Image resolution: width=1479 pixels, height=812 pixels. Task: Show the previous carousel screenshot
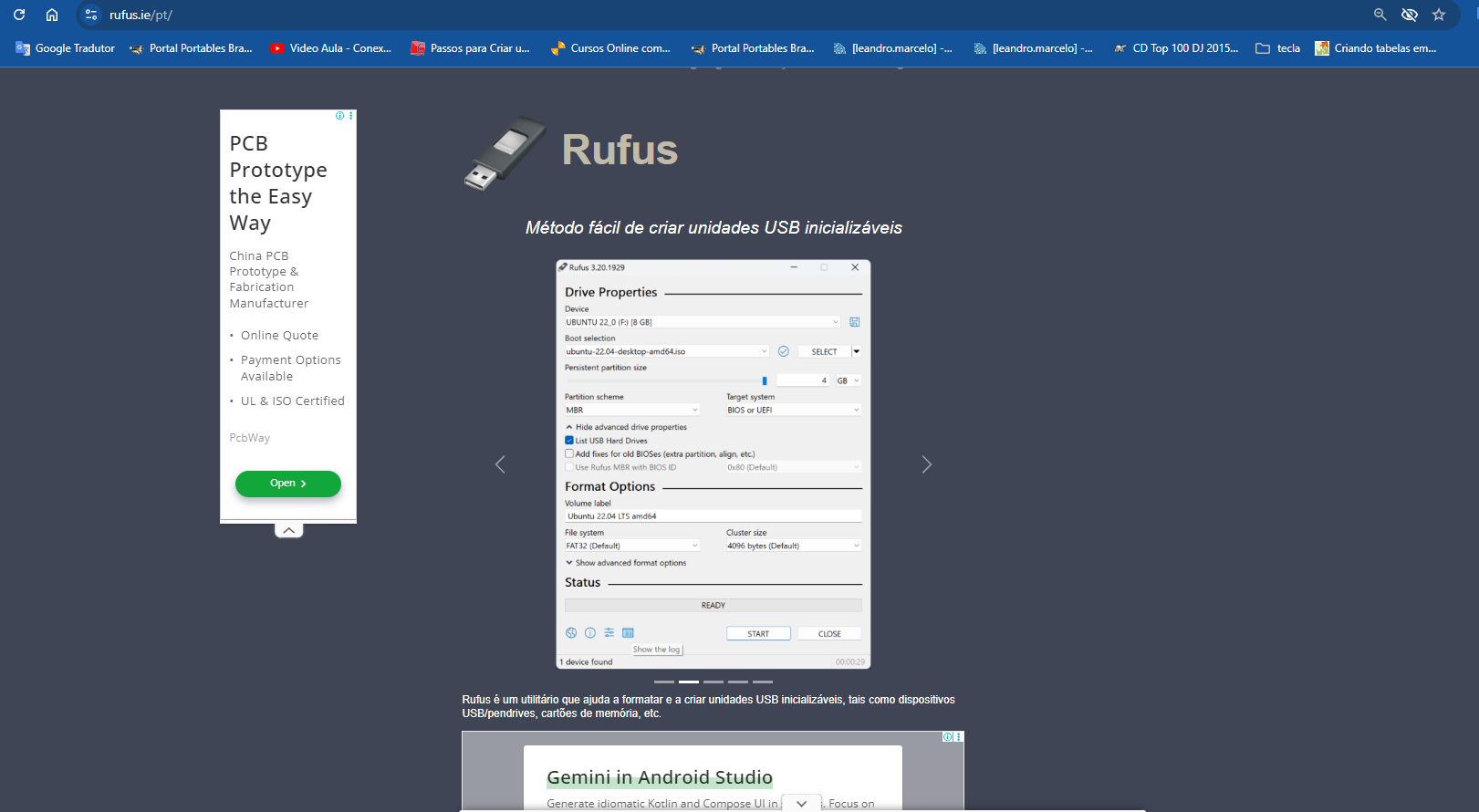(x=500, y=464)
